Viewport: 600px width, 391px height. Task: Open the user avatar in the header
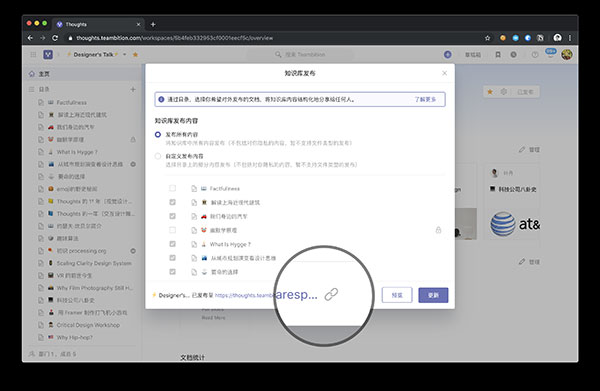tap(567, 55)
